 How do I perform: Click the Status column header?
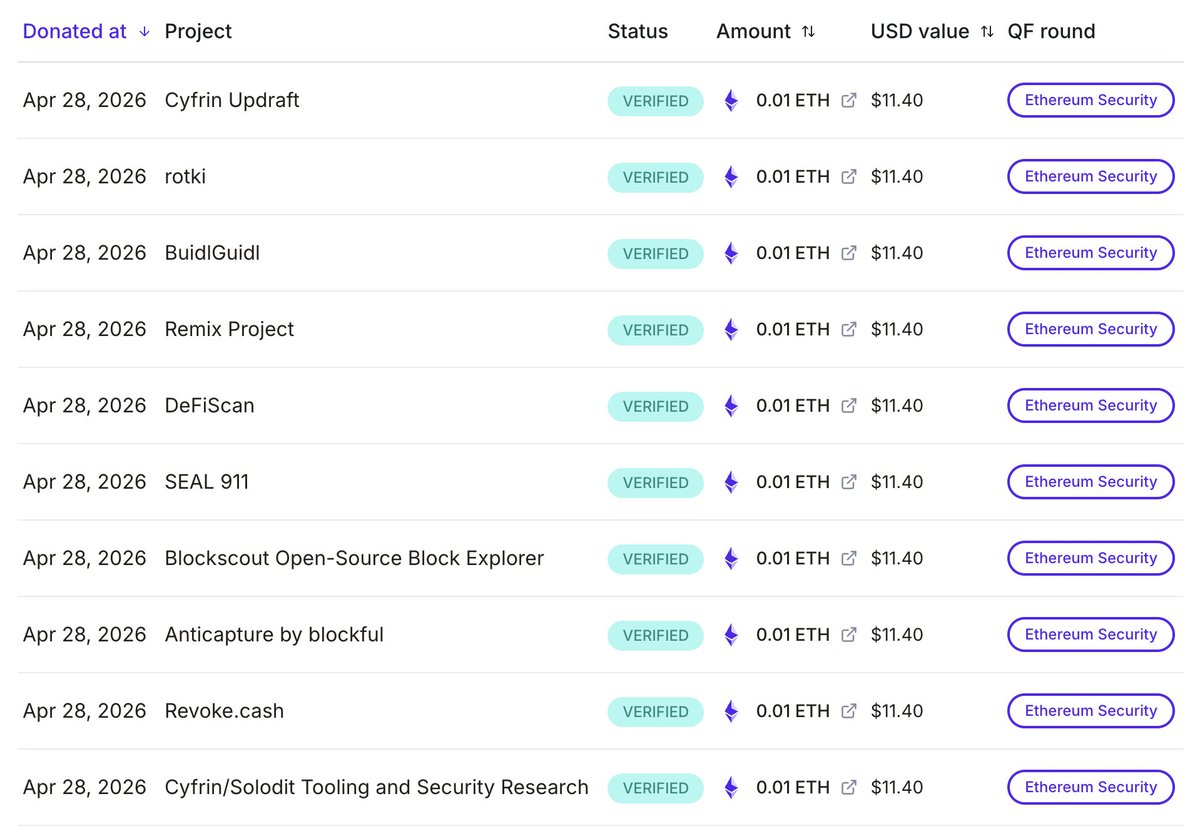(x=638, y=32)
